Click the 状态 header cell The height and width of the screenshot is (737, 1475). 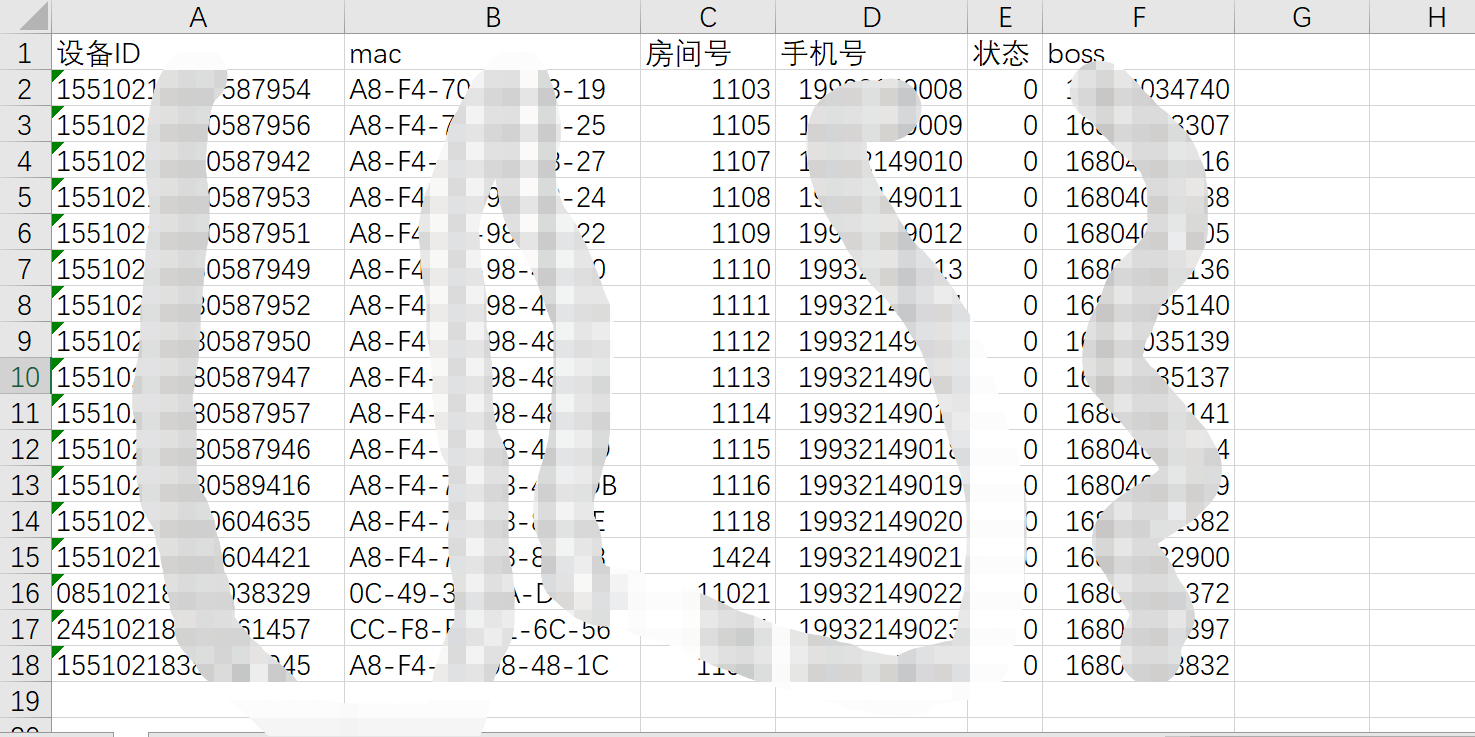click(1004, 53)
